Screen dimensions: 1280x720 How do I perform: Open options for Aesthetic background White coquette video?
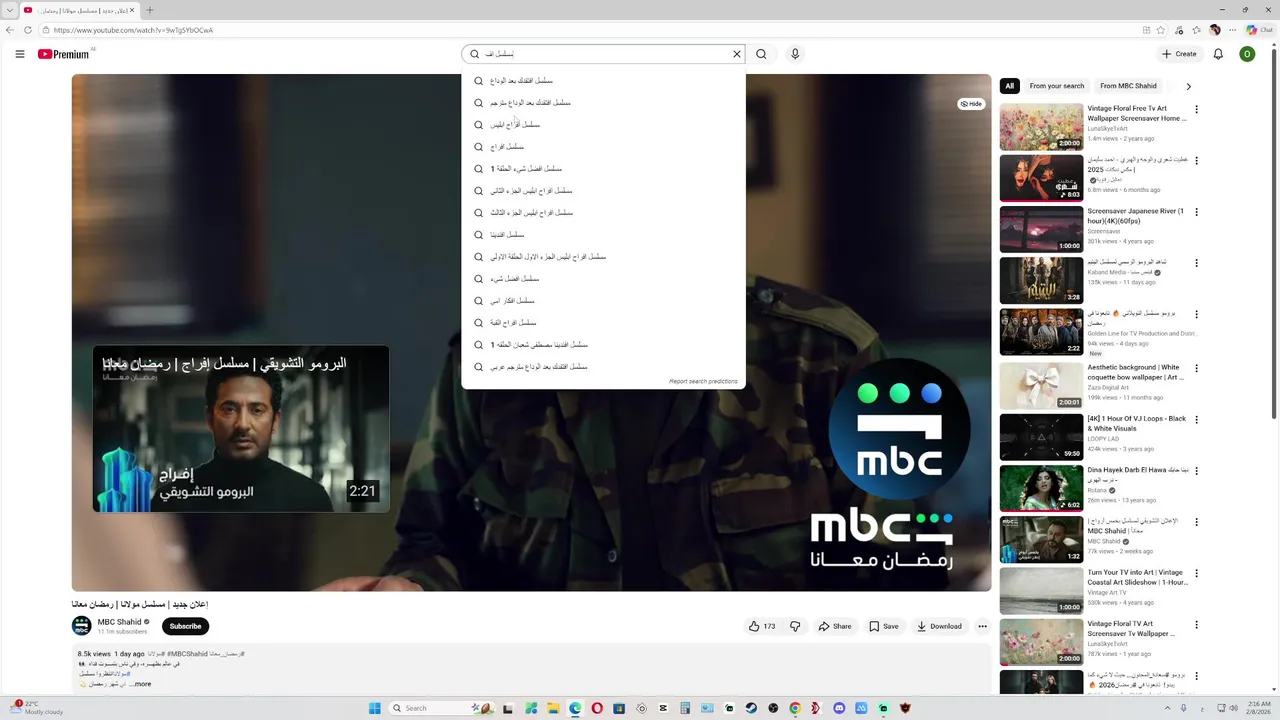pos(1196,368)
